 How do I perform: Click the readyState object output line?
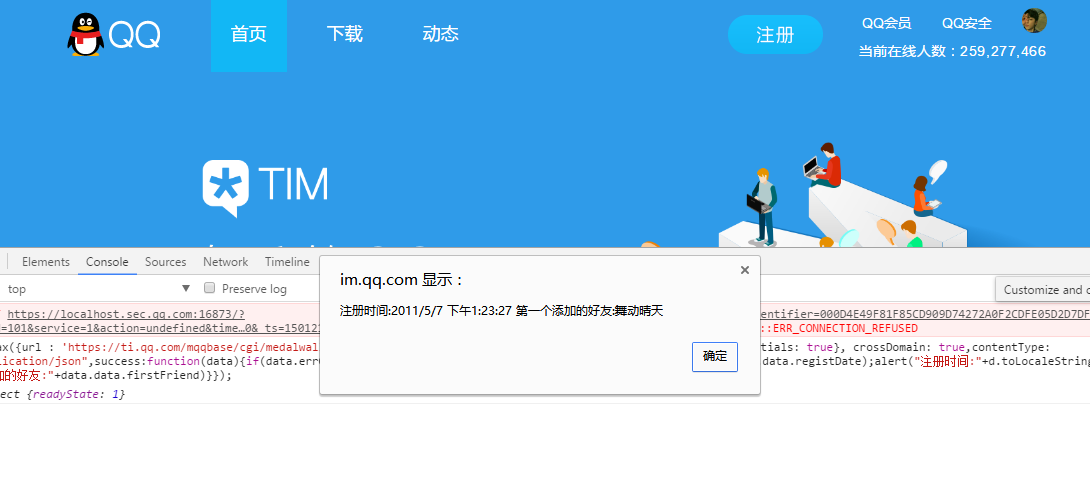tap(63, 394)
